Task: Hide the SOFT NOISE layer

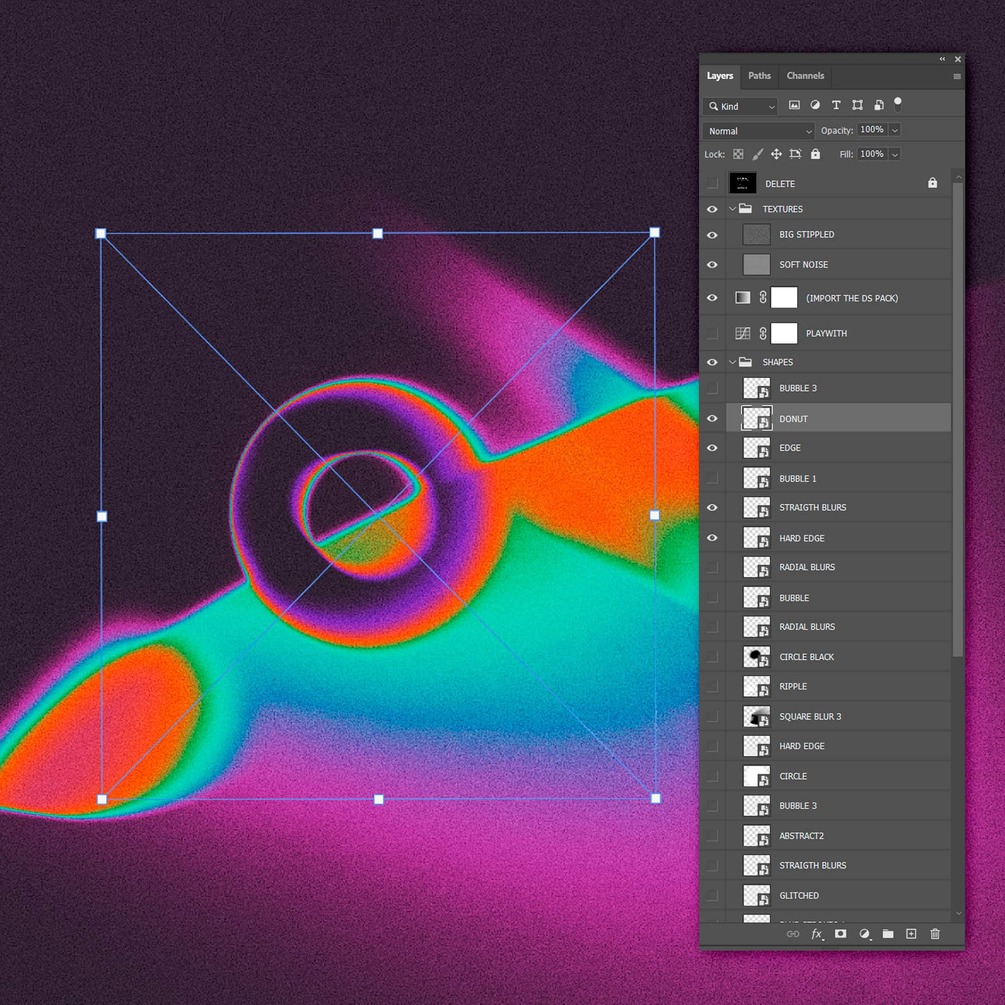Action: tap(712, 265)
